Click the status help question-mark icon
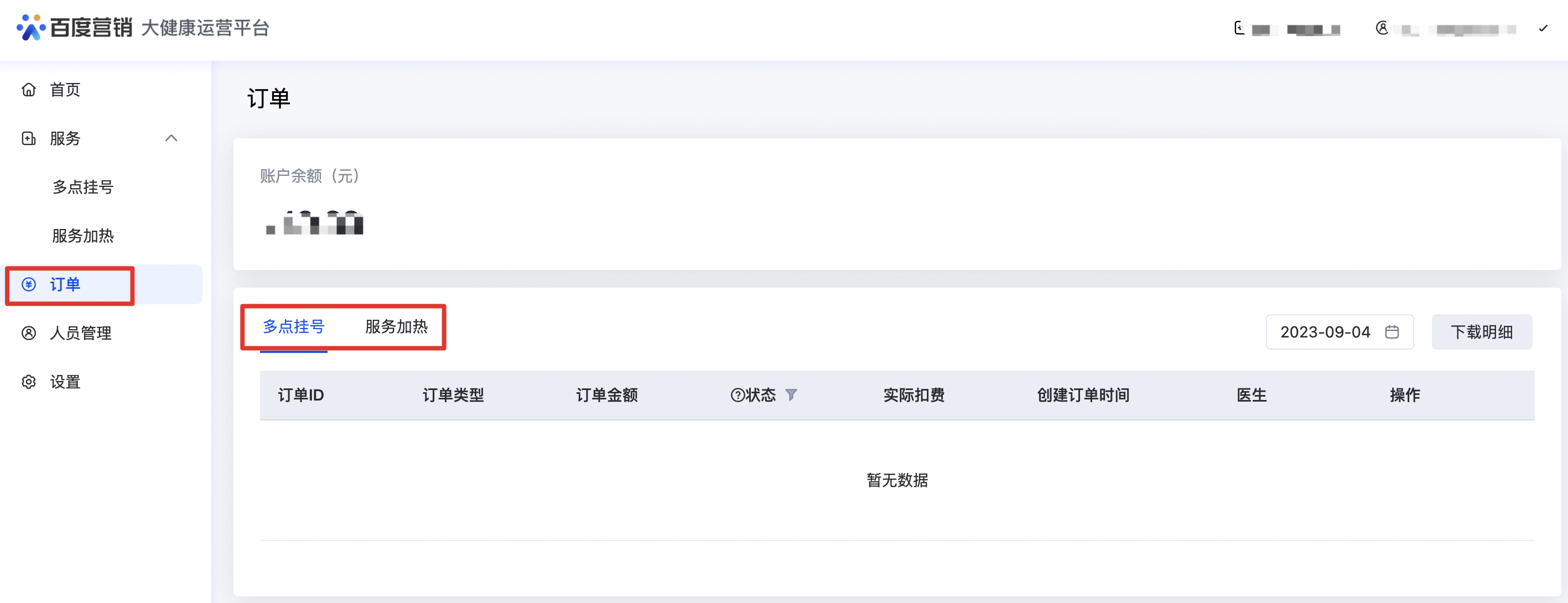This screenshot has height=603, width=1568. pyautogui.click(x=737, y=396)
